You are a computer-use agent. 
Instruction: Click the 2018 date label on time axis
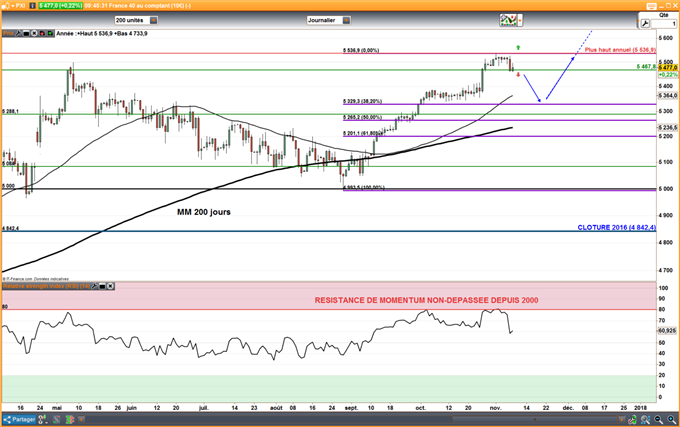(x=640, y=408)
